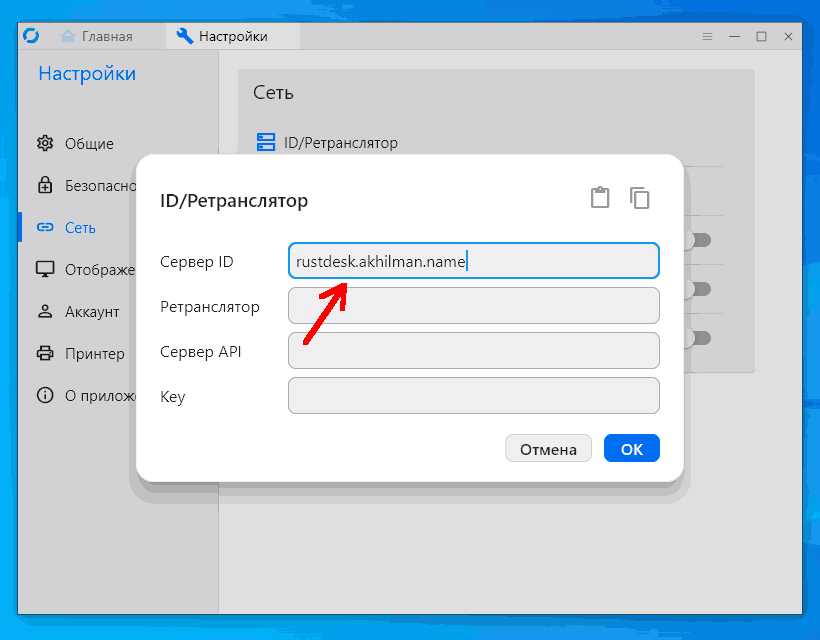Select the Настройки tab
820x640 pixels.
(x=223, y=36)
